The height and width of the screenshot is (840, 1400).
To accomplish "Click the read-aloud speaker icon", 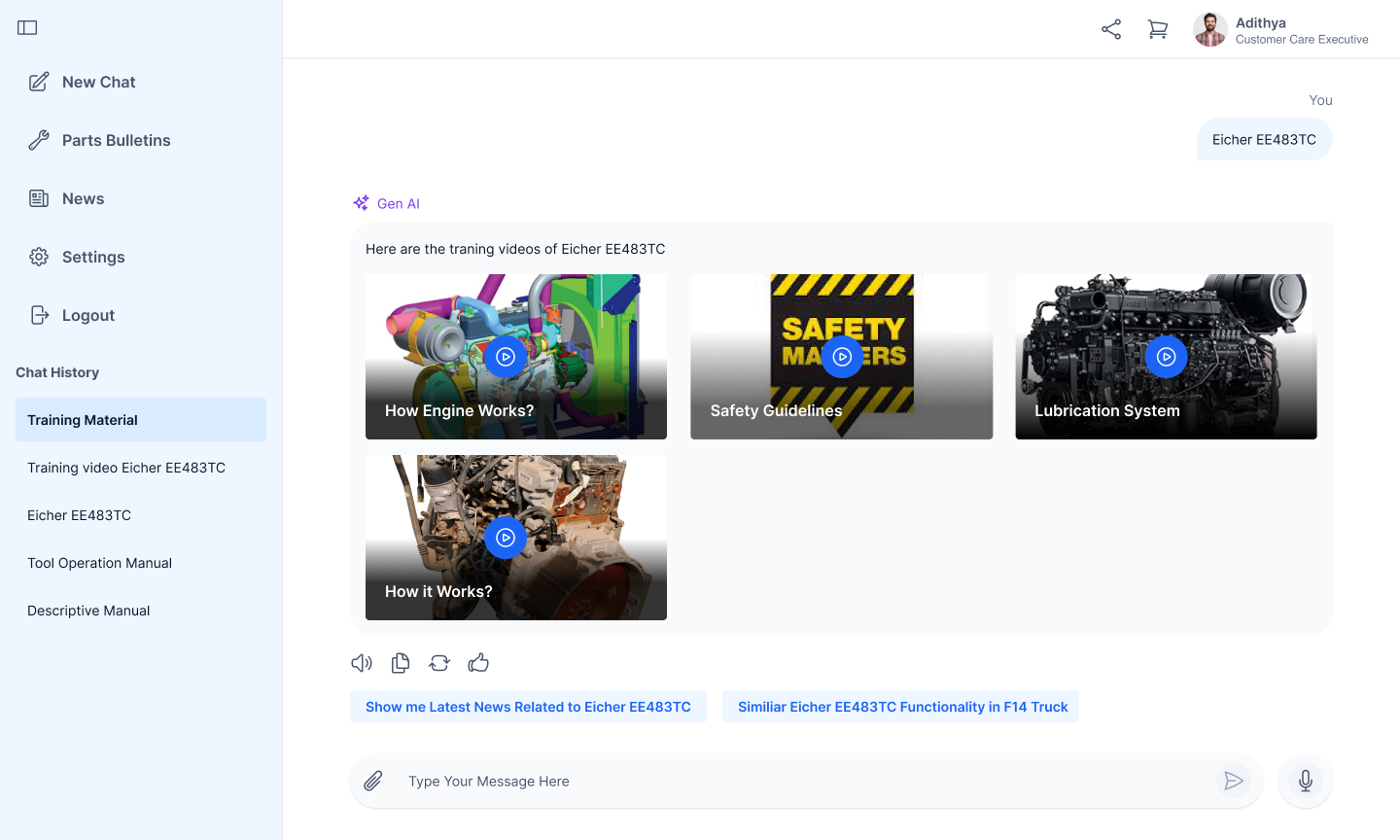I will pos(362,663).
